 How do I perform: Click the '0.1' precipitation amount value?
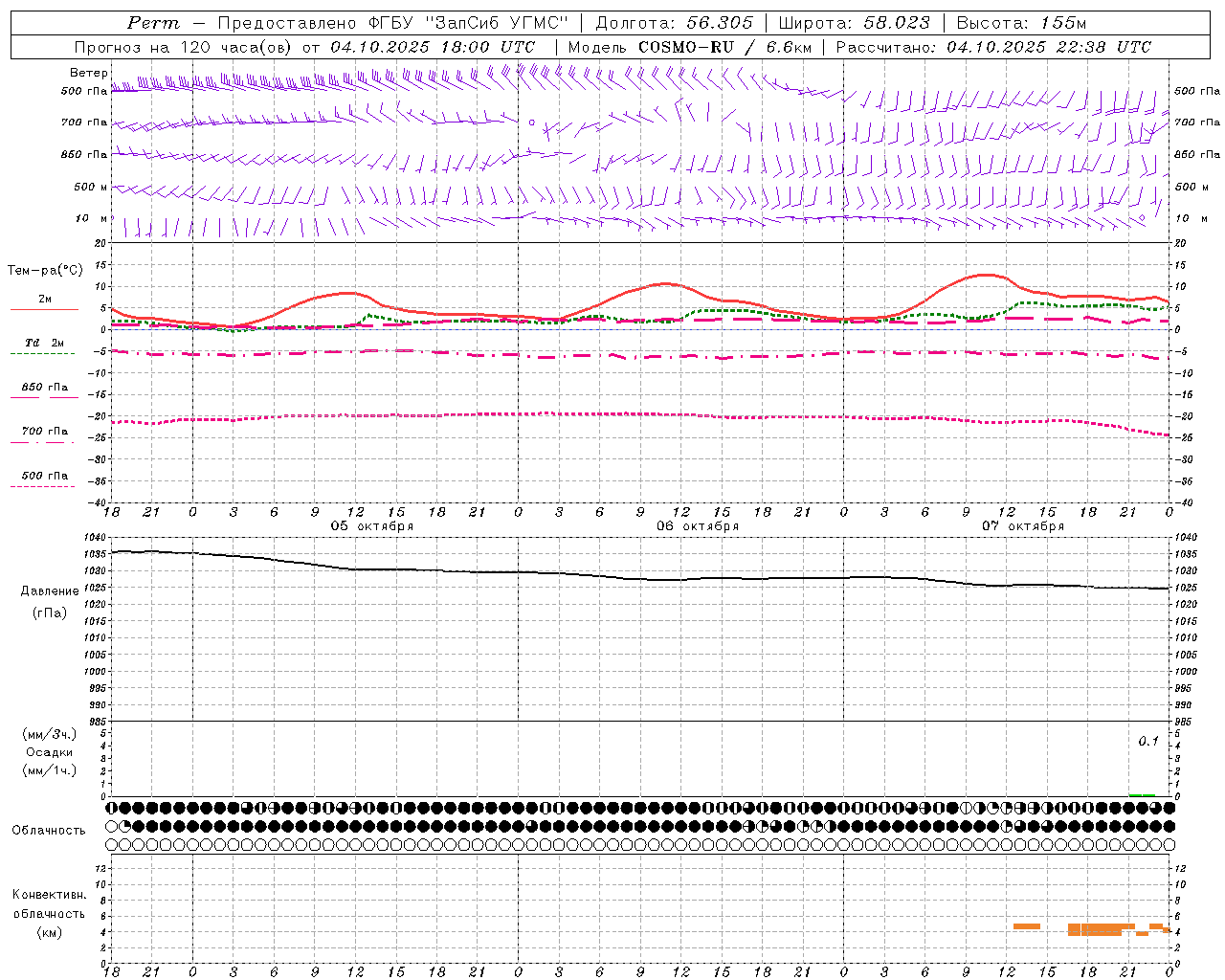(x=1148, y=741)
